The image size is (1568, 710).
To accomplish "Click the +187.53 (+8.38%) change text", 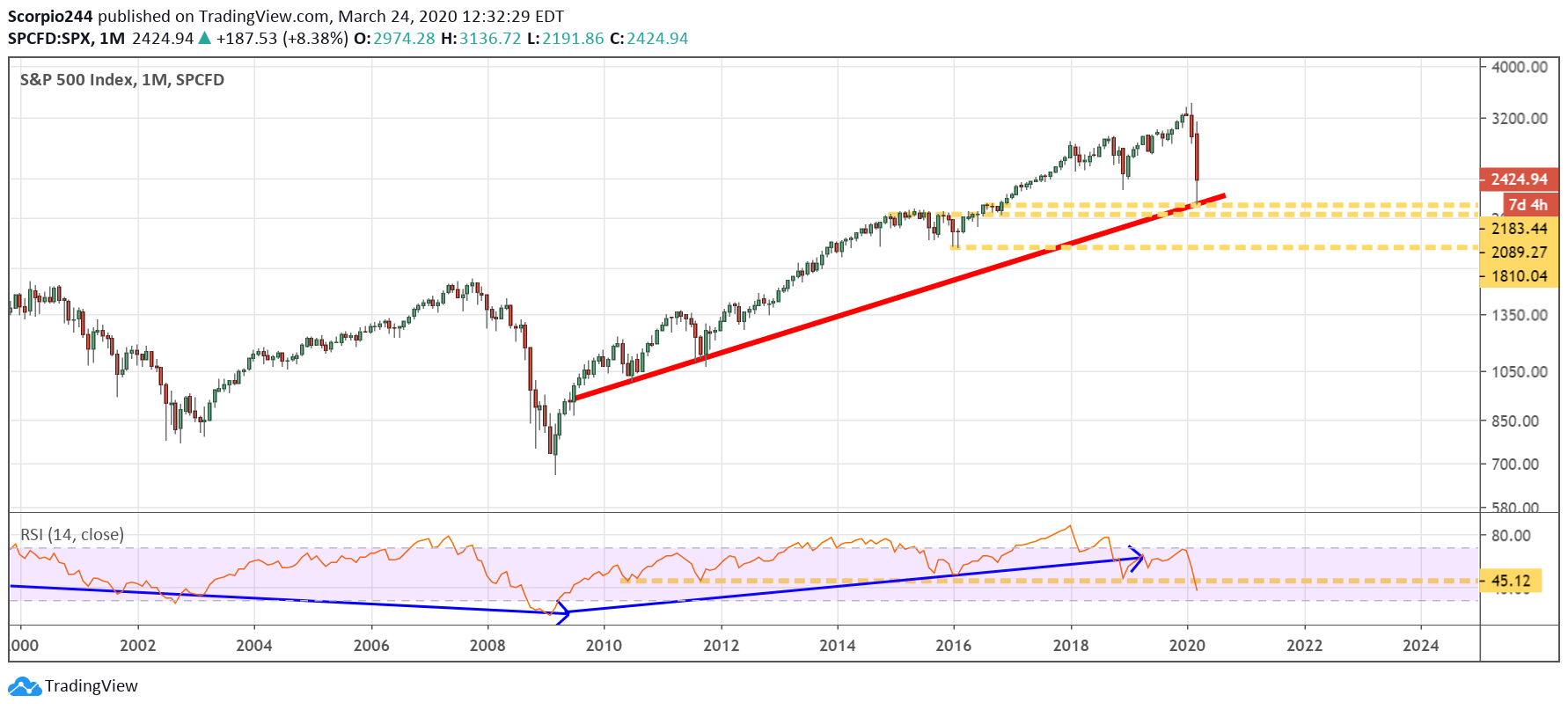I will [x=282, y=39].
